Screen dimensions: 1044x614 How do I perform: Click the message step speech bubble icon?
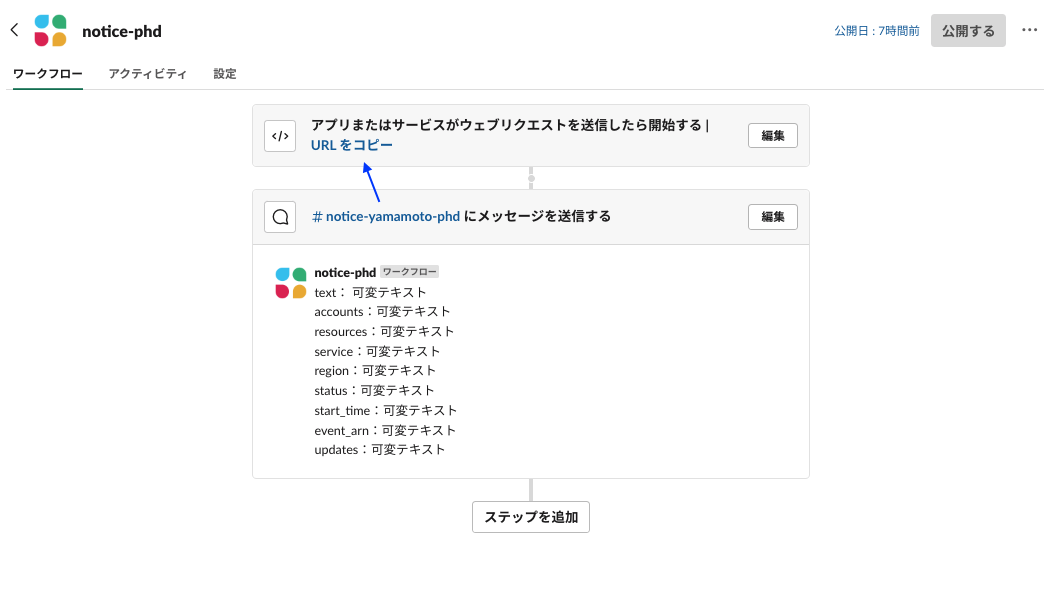pyautogui.click(x=280, y=216)
